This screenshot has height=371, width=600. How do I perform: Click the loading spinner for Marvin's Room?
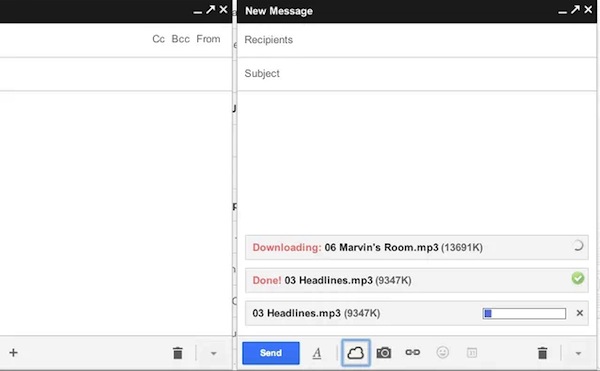(578, 246)
